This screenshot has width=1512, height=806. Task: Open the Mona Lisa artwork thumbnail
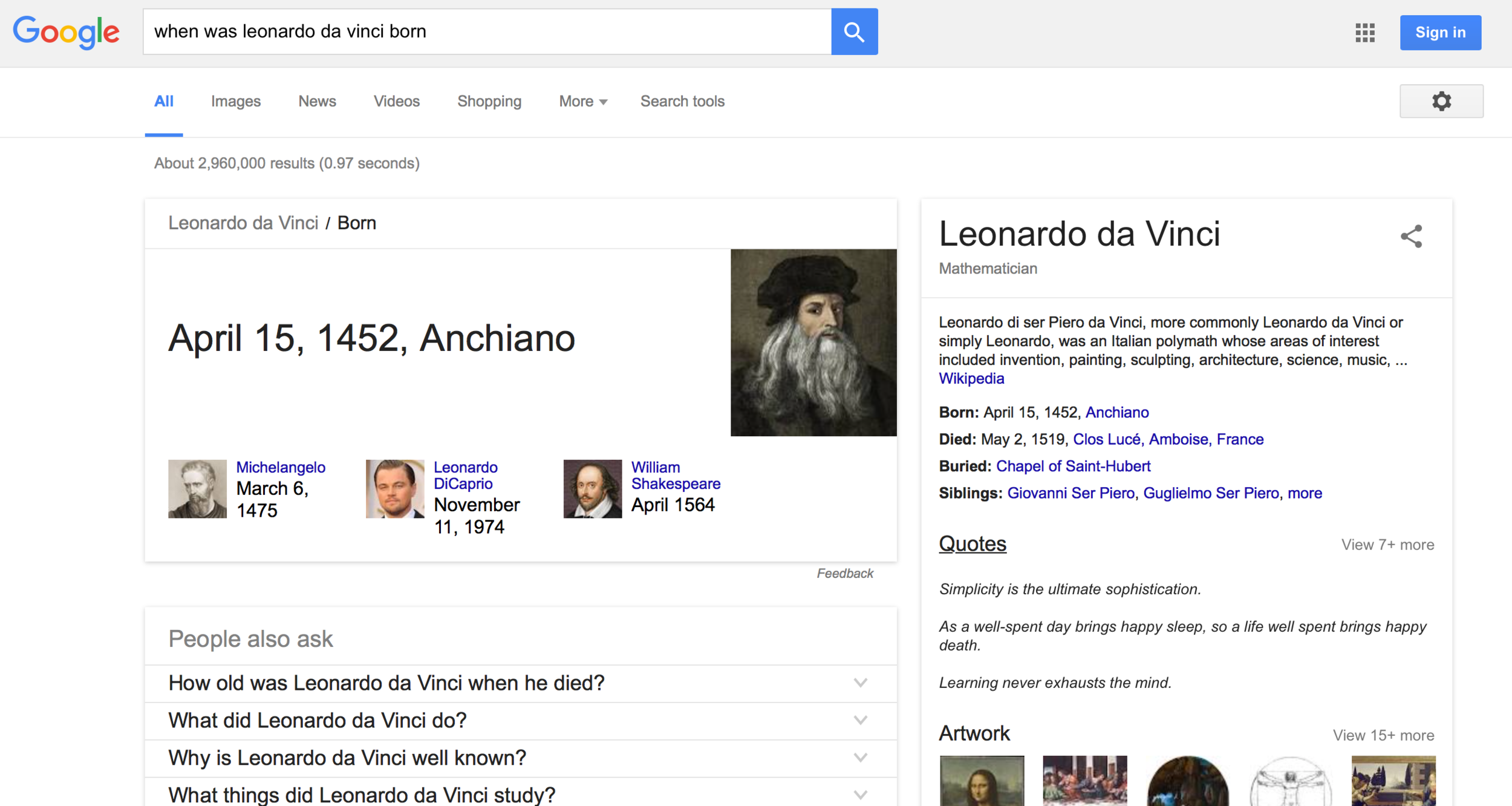[x=982, y=781]
